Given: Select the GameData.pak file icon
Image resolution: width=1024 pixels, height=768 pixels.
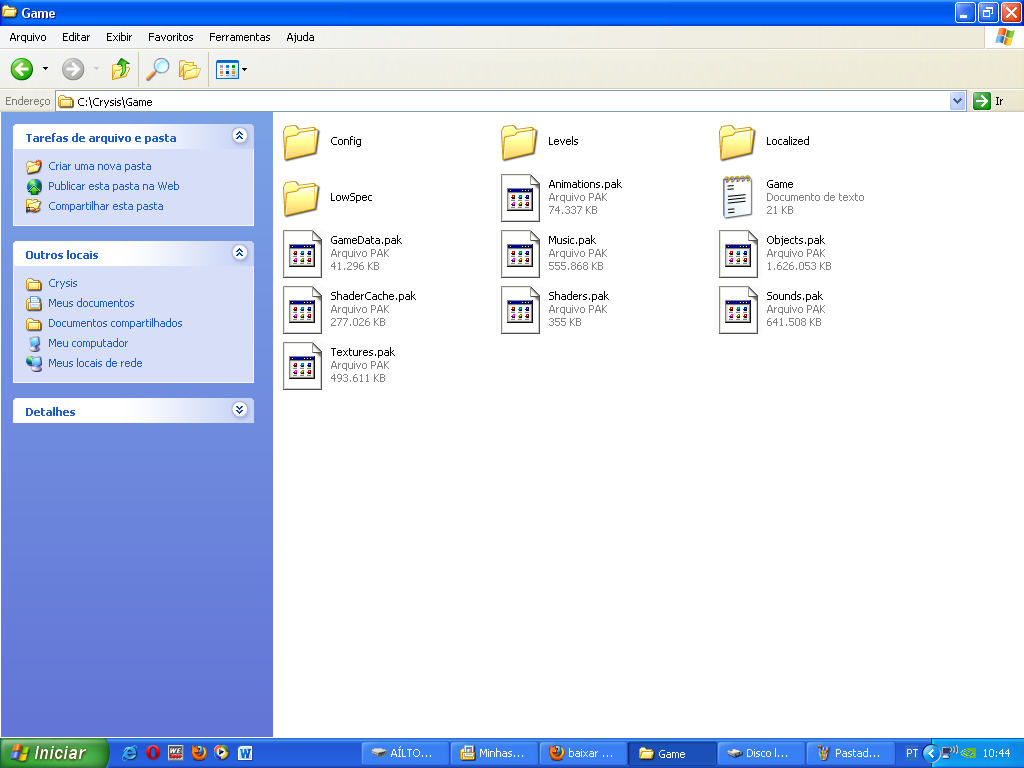Looking at the screenshot, I should click(302, 254).
